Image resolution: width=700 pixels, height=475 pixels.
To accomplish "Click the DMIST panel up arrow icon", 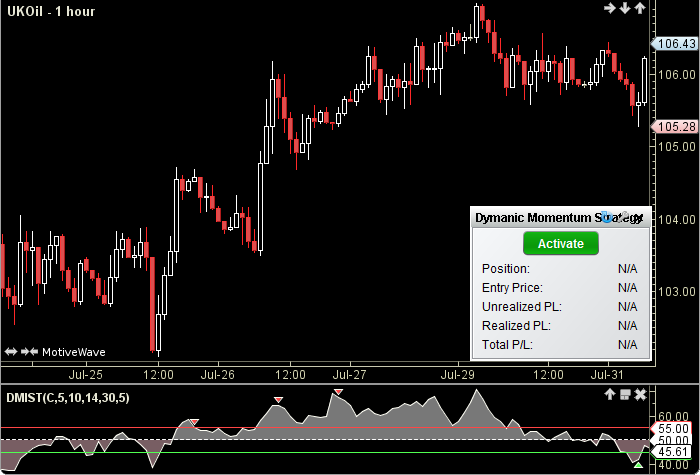I will click(x=610, y=394).
